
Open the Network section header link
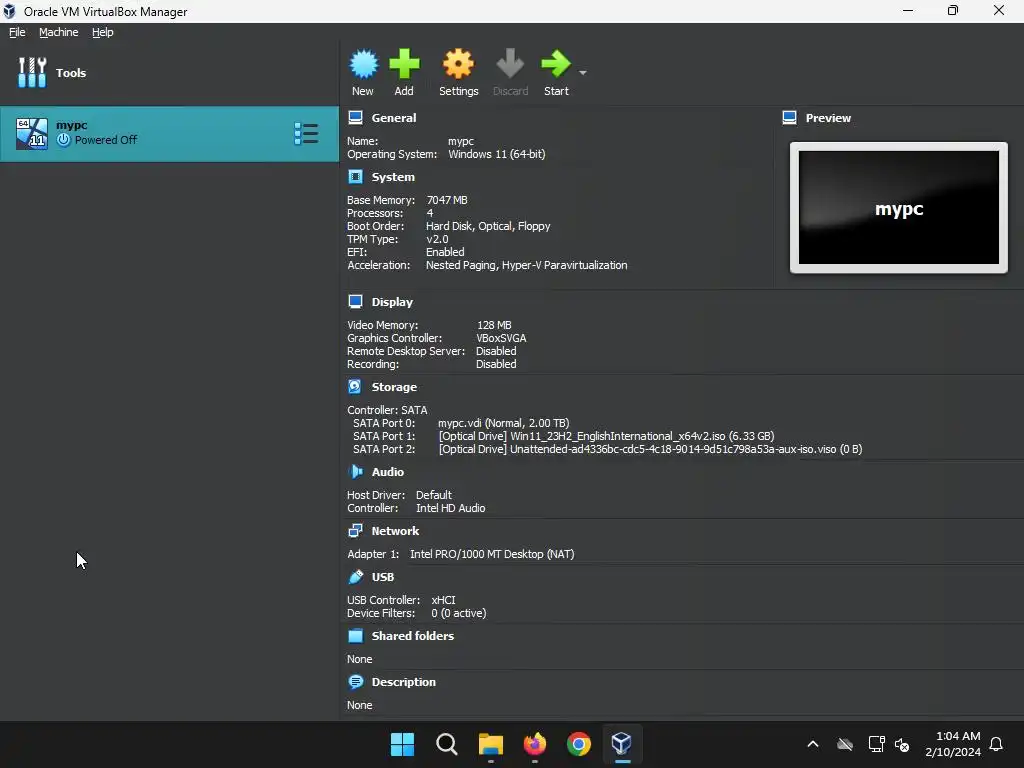coord(396,531)
